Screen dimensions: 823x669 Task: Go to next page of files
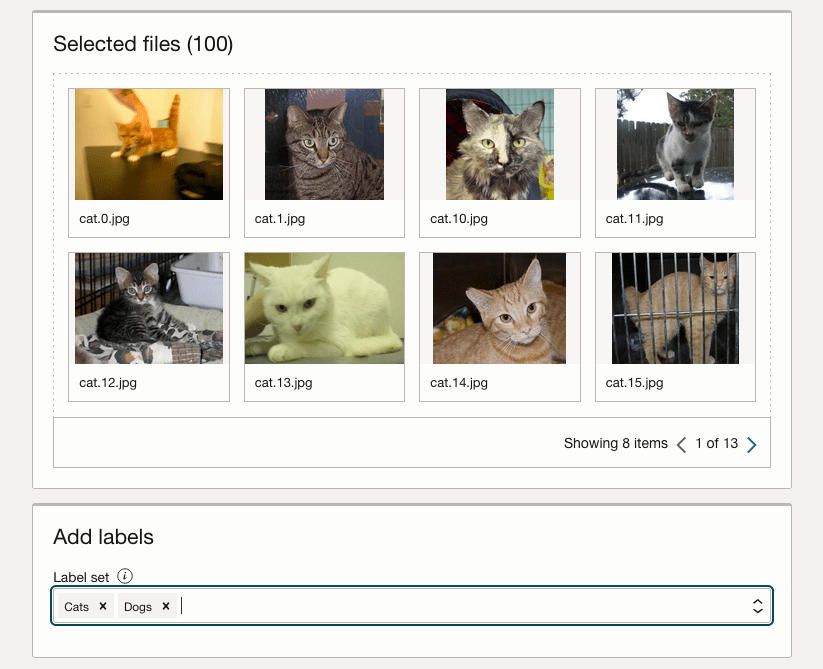[752, 445]
